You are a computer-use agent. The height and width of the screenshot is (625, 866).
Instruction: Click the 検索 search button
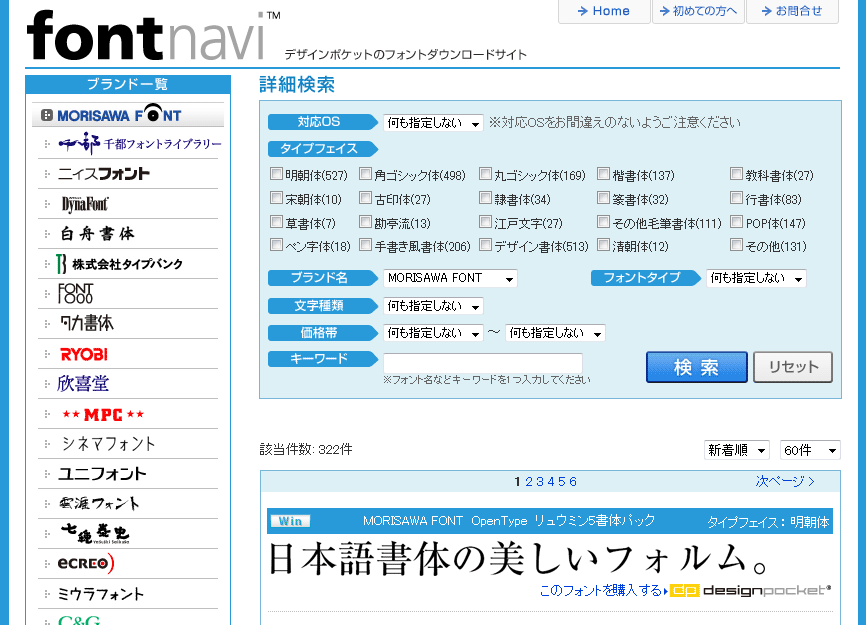(x=696, y=367)
